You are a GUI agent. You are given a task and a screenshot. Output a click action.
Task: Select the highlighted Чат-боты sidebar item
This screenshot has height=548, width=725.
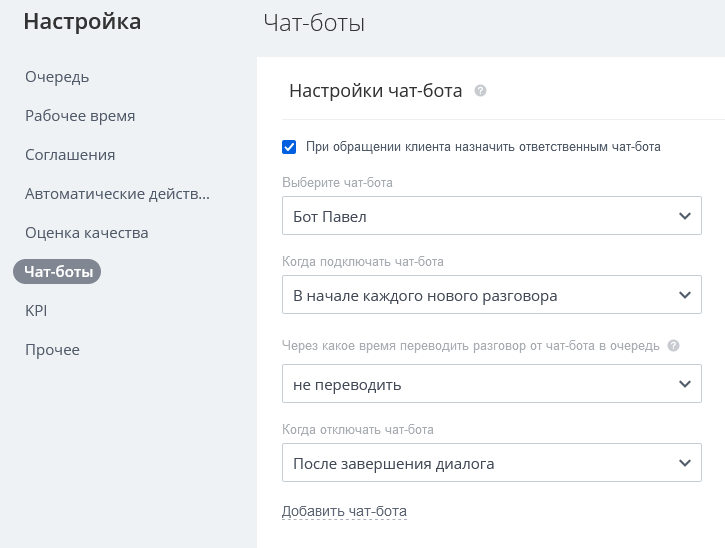57,271
